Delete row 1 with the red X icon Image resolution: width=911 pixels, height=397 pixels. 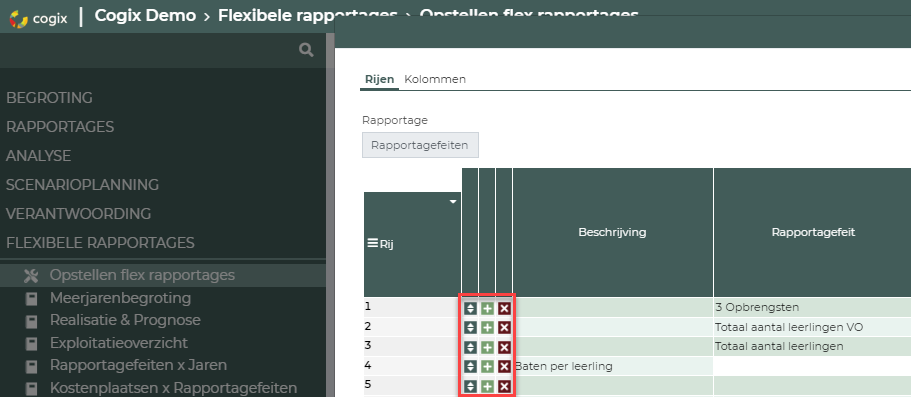[504, 309]
